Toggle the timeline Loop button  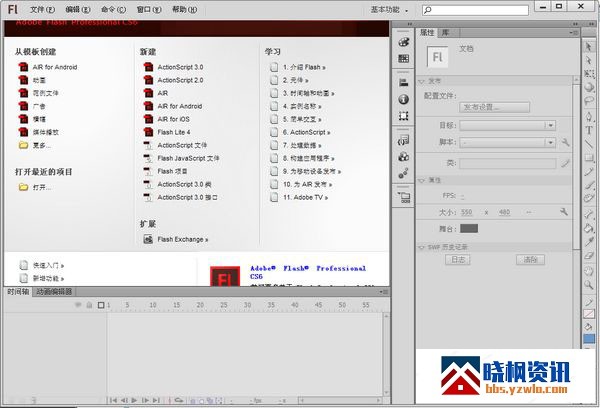click(179, 400)
